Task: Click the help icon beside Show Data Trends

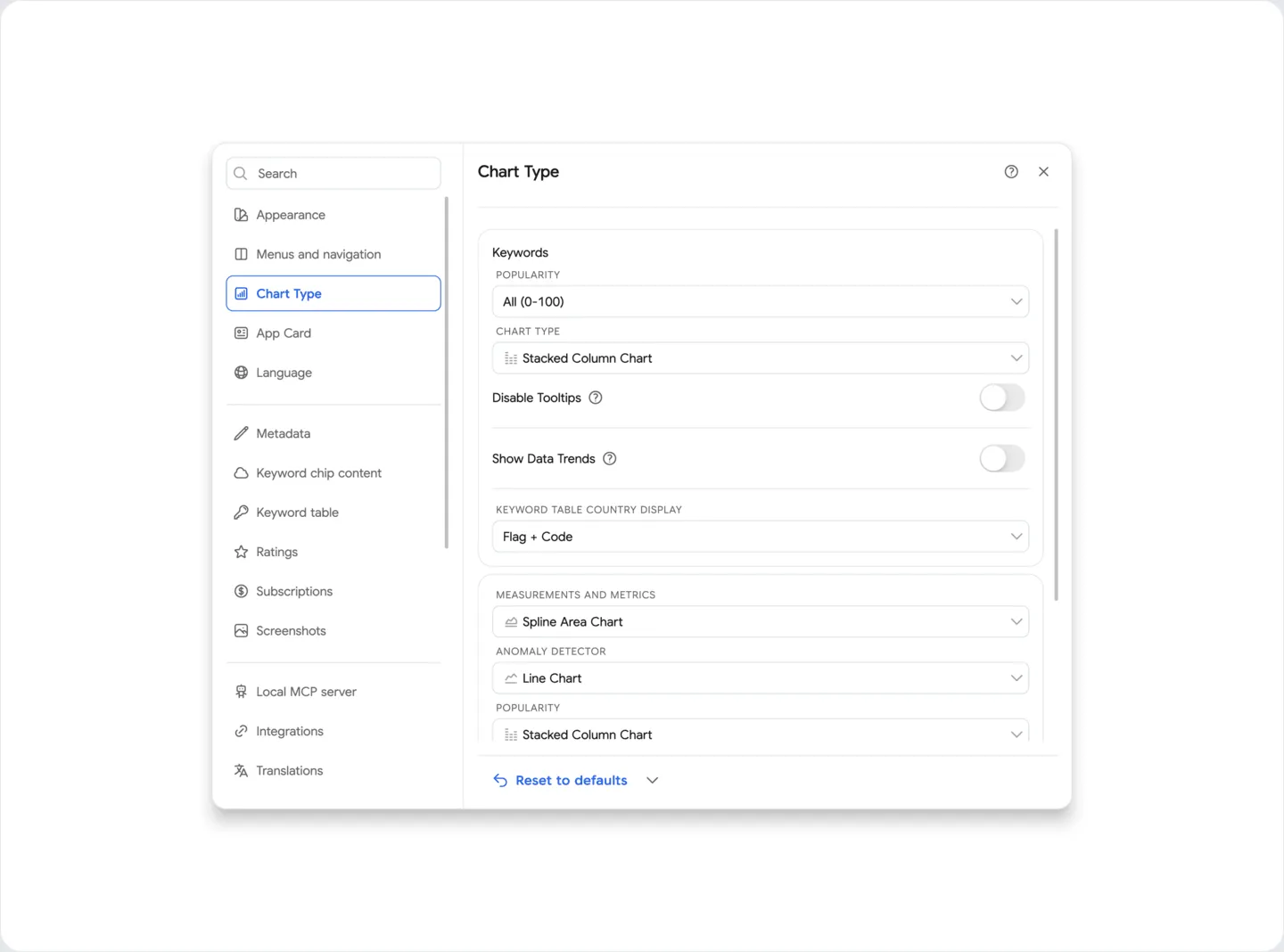Action: (x=610, y=459)
